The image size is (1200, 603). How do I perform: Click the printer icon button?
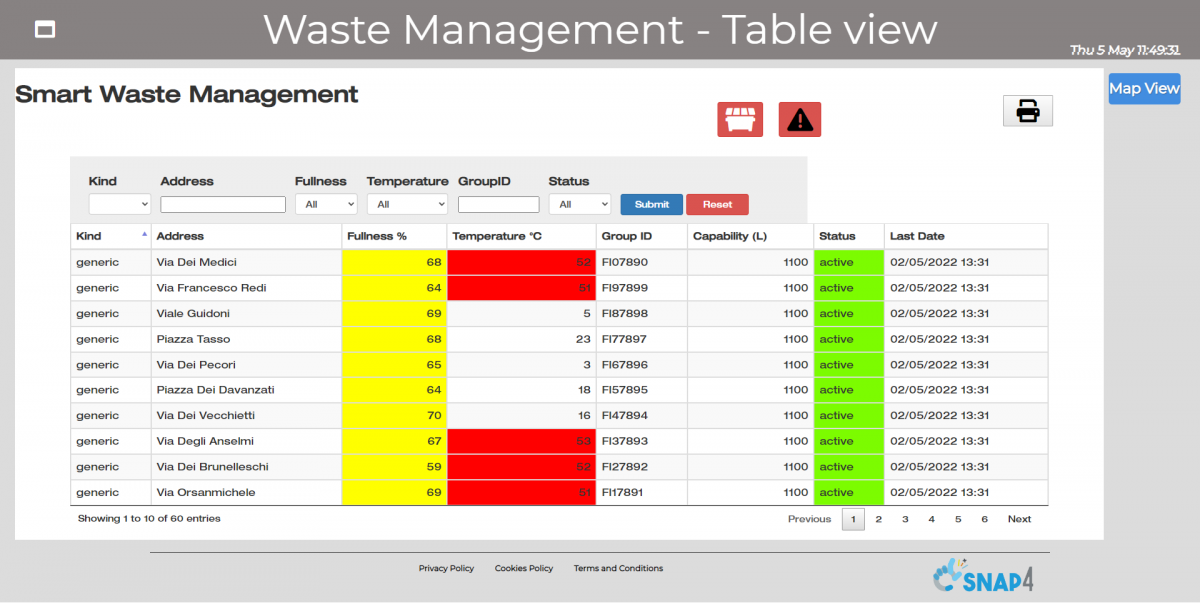coord(1027,111)
